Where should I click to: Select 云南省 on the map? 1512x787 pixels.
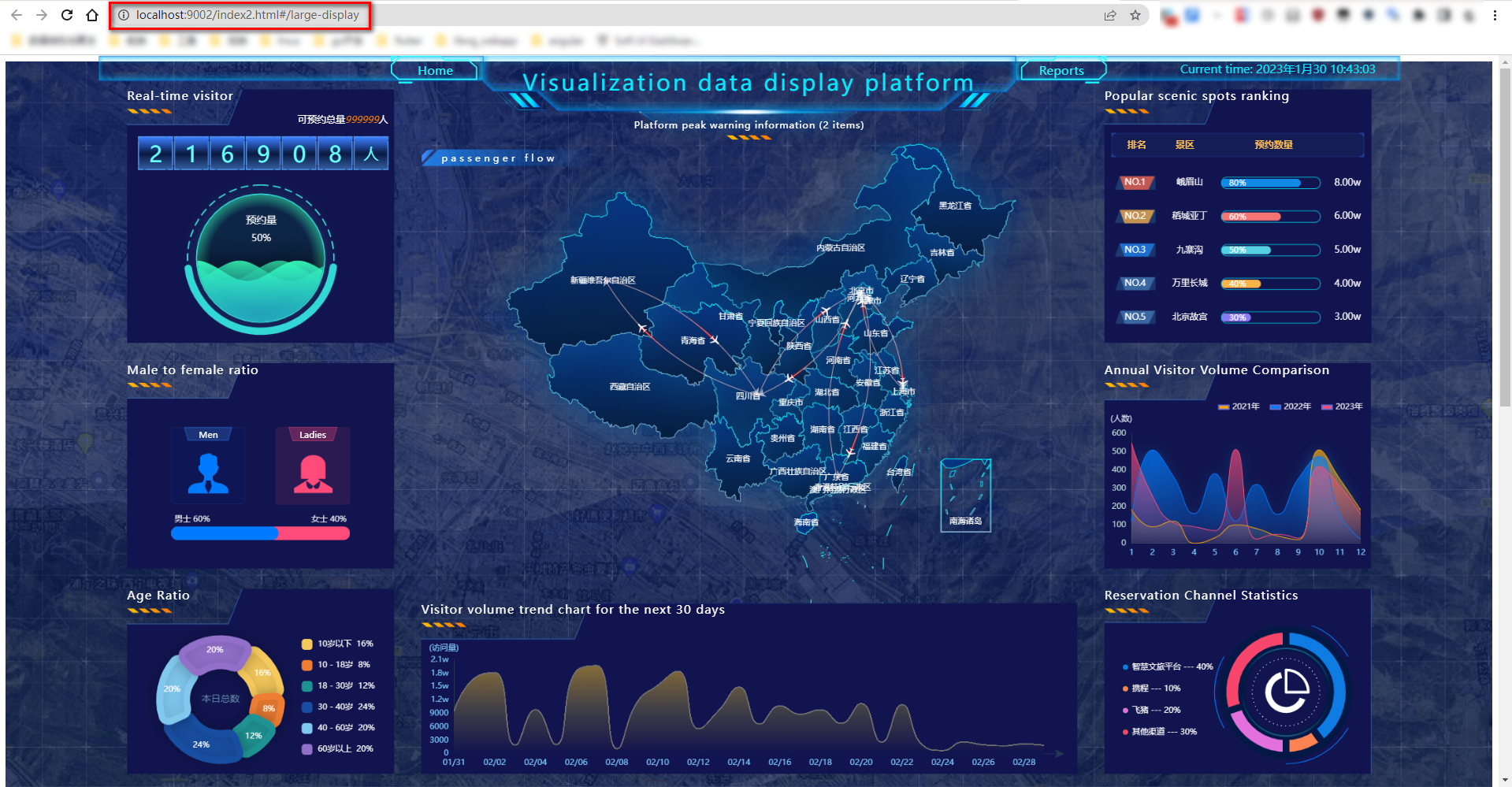click(x=737, y=458)
